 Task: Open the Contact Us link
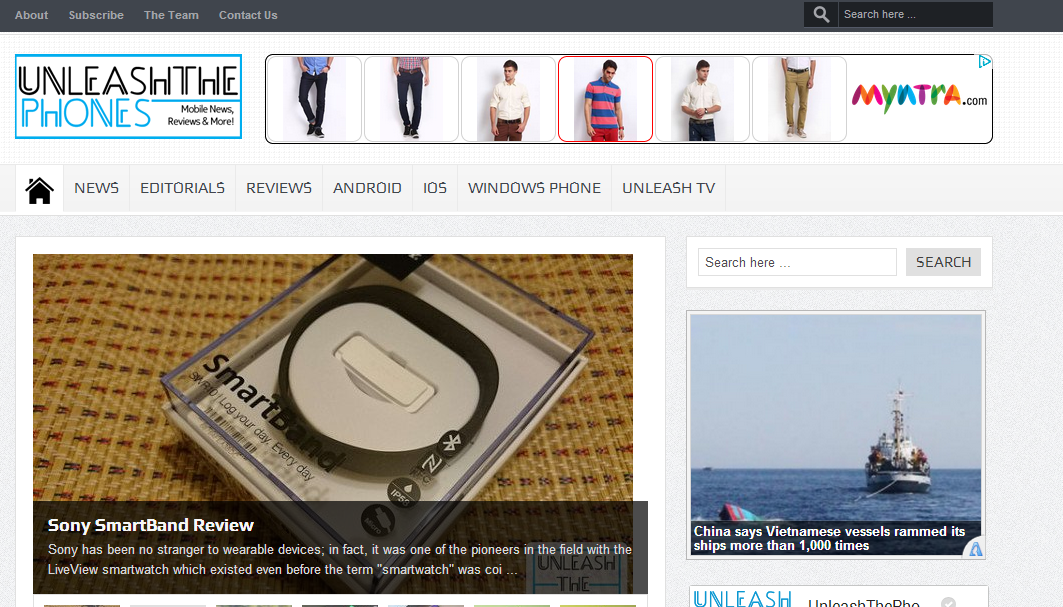(x=248, y=15)
